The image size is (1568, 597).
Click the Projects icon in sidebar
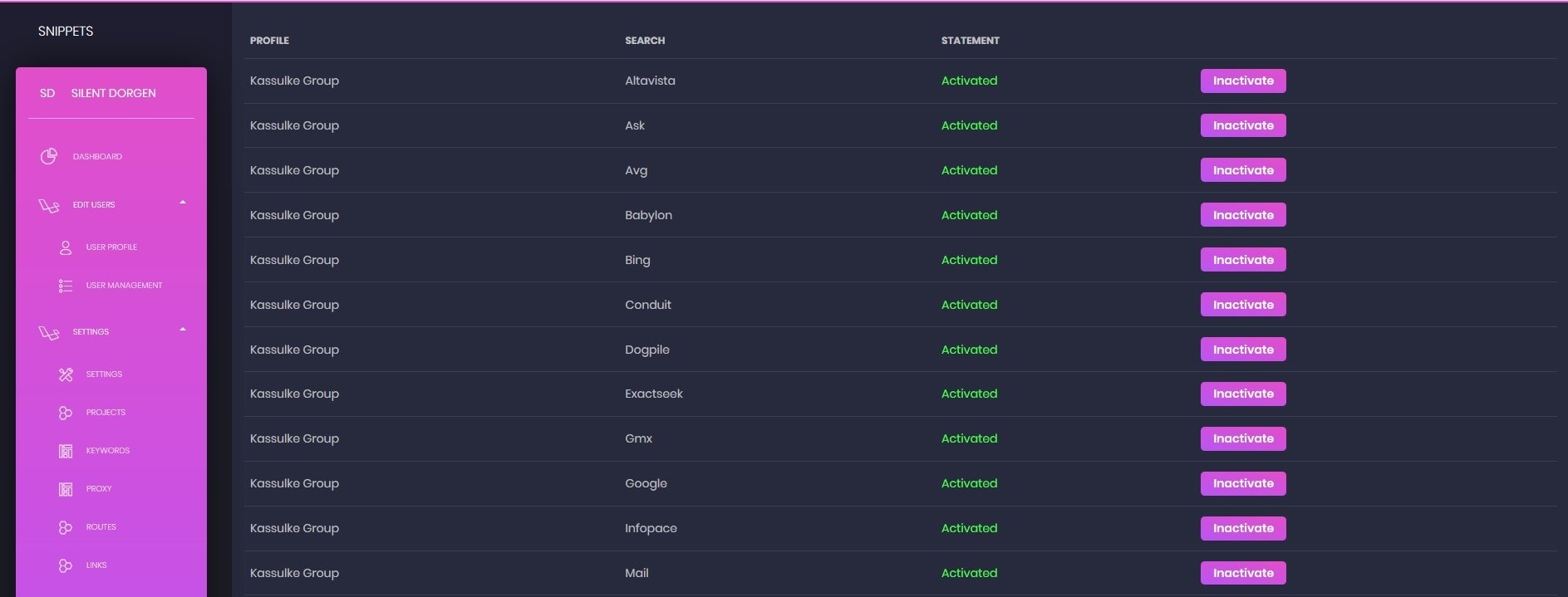click(x=66, y=413)
